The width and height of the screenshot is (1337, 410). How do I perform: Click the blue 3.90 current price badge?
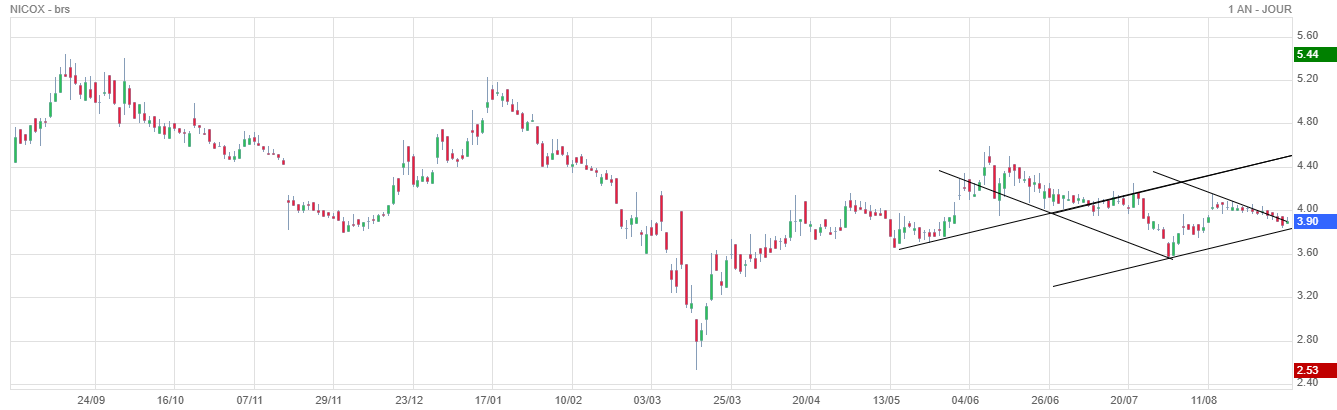click(x=1306, y=221)
